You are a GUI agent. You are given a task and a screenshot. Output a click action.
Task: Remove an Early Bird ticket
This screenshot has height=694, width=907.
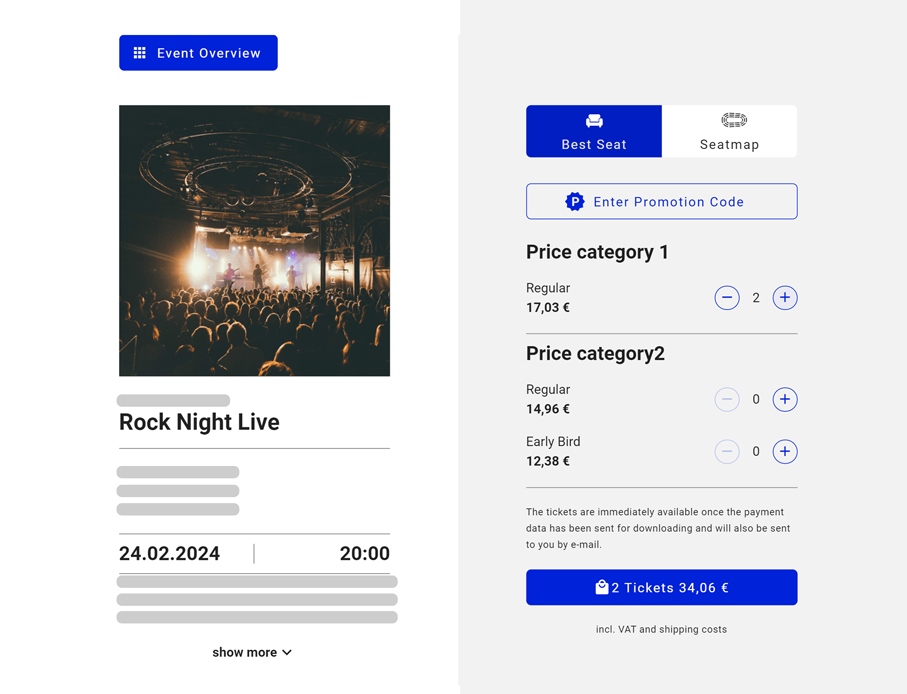pos(727,452)
